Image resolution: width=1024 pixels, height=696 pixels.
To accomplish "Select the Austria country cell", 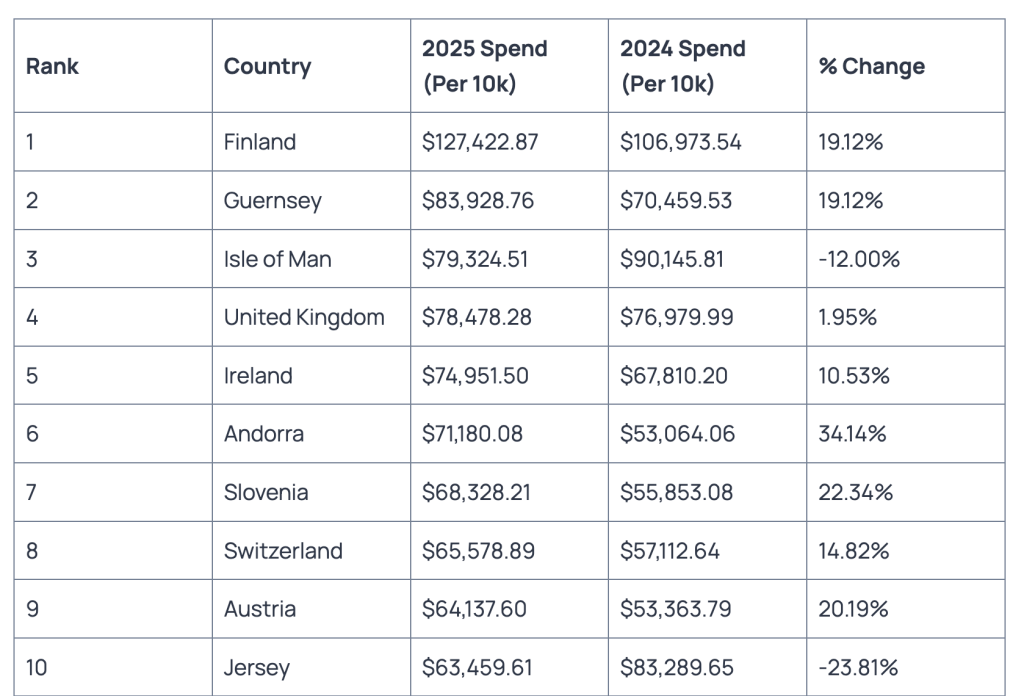I will (x=260, y=609).
